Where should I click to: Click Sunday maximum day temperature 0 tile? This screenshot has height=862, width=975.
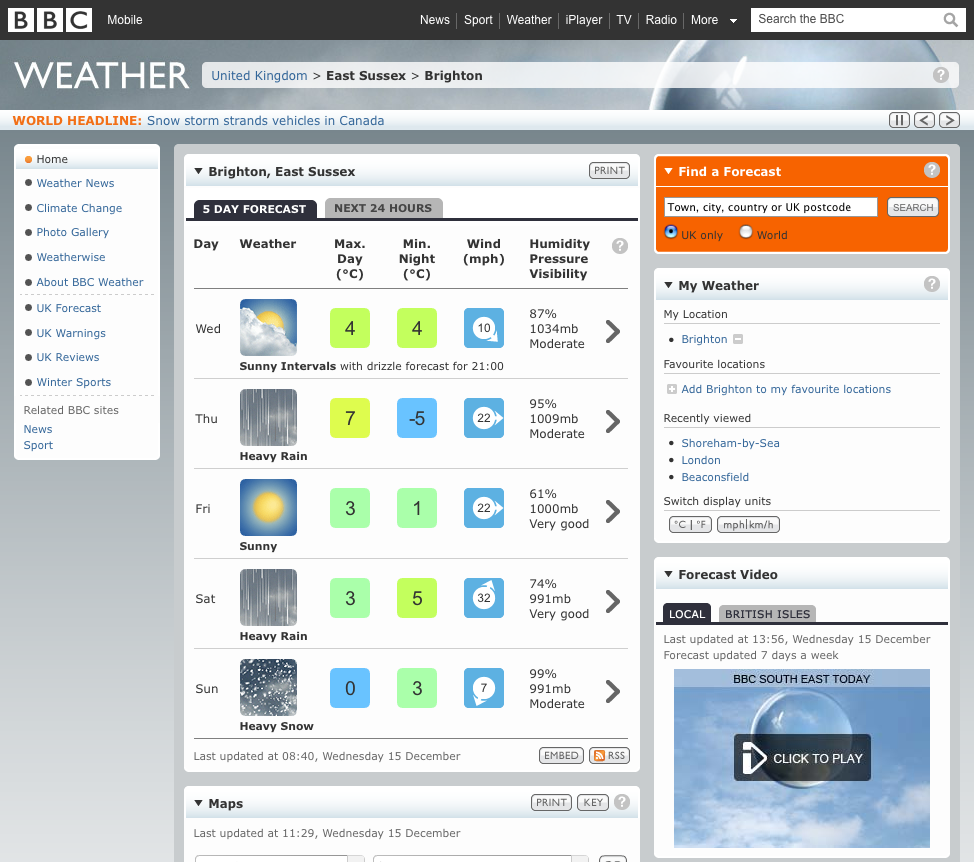349,688
